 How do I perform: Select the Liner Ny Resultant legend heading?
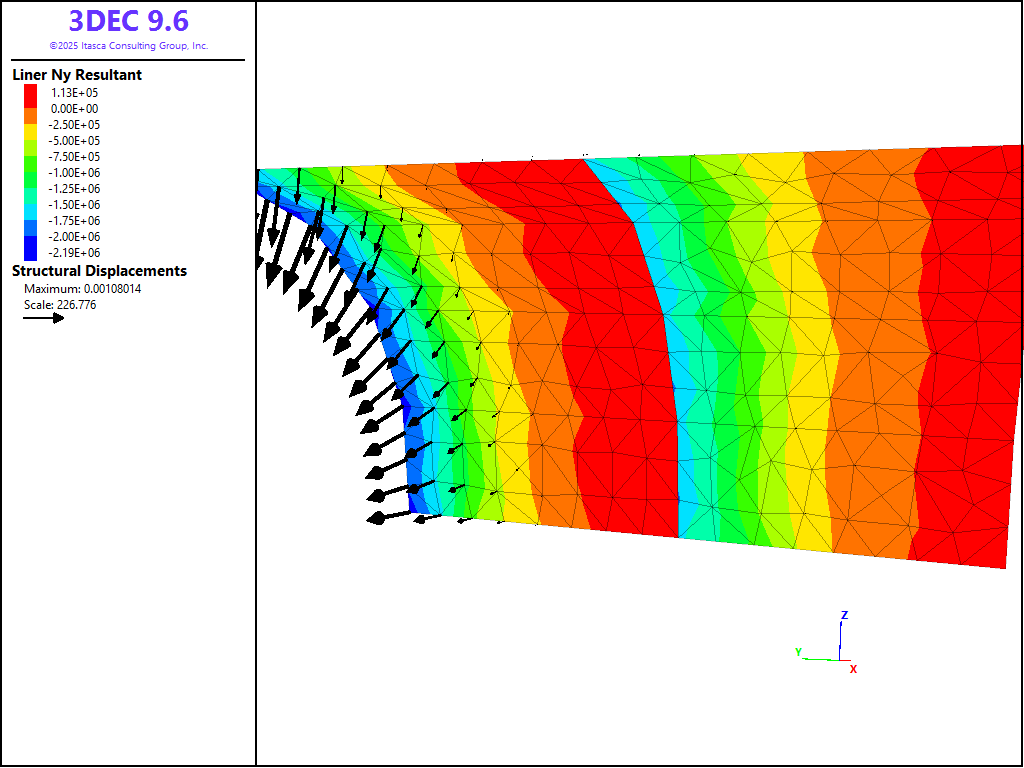click(x=77, y=75)
